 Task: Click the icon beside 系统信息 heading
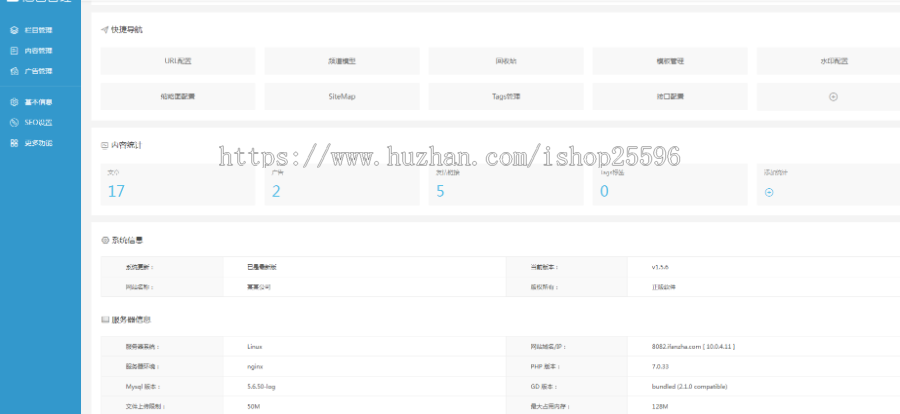point(105,241)
